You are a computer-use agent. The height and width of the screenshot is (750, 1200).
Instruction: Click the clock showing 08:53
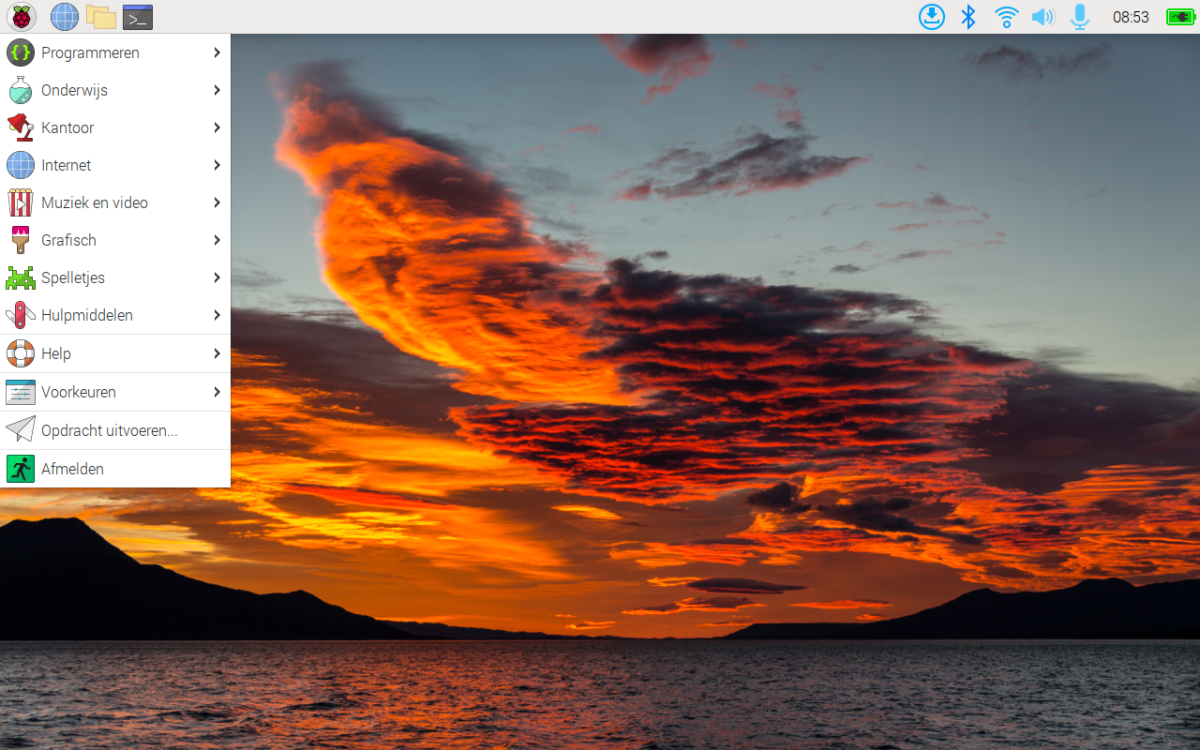coord(1131,17)
